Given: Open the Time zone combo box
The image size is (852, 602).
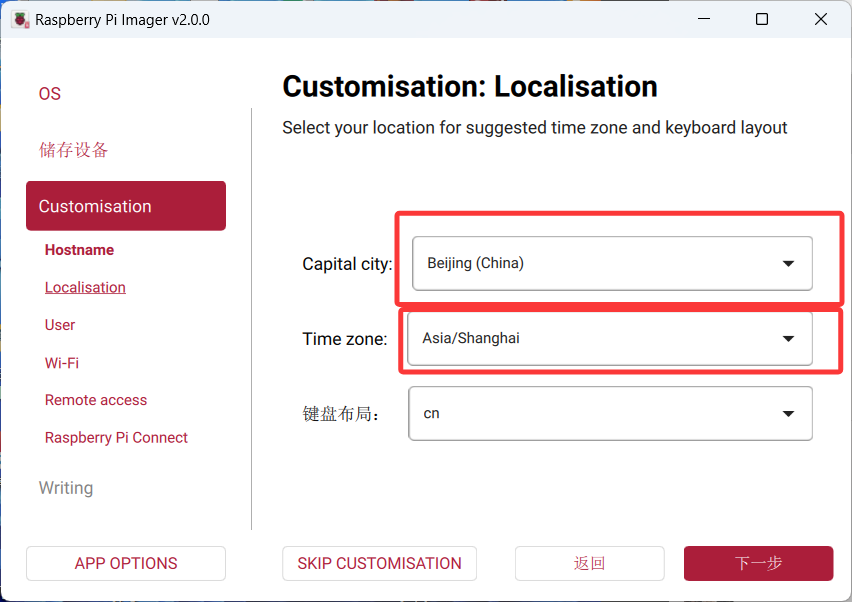Looking at the screenshot, I should pyautogui.click(x=610, y=338).
